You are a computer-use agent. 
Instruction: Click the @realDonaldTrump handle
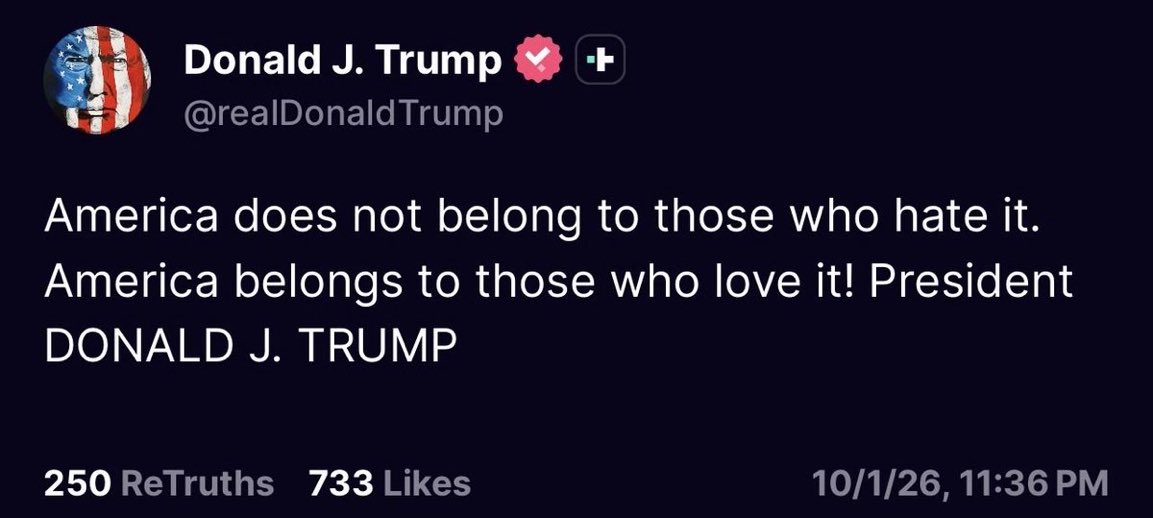(x=343, y=115)
